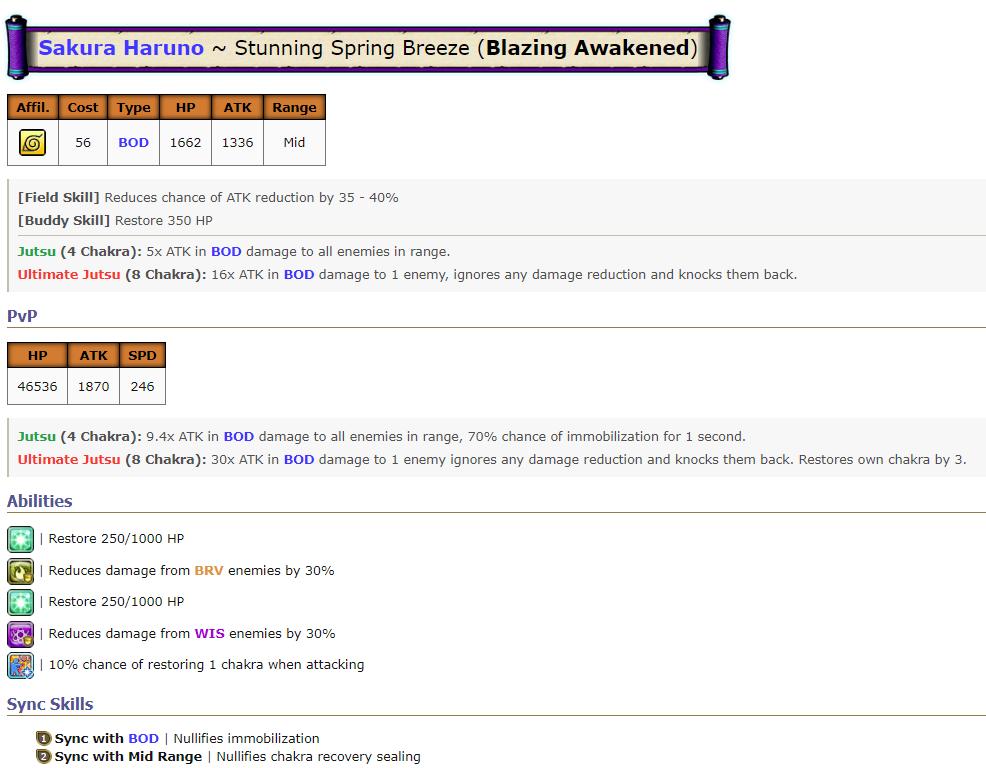
Task: Click BOD link in PvP 30x Ultimate Jutsu line
Action: point(299,460)
